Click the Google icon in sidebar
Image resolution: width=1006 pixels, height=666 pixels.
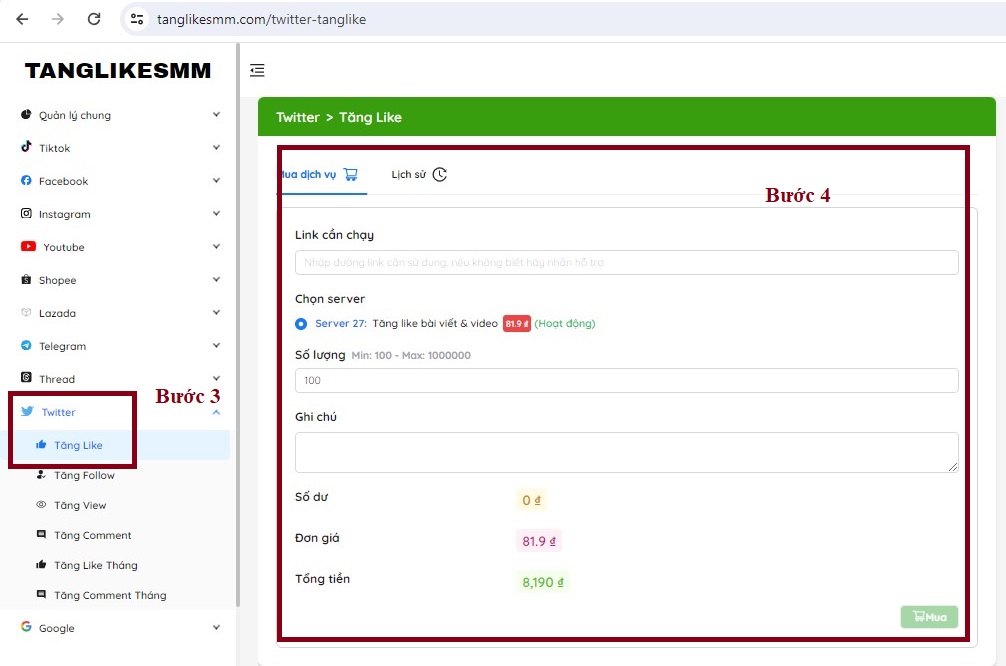coord(26,627)
